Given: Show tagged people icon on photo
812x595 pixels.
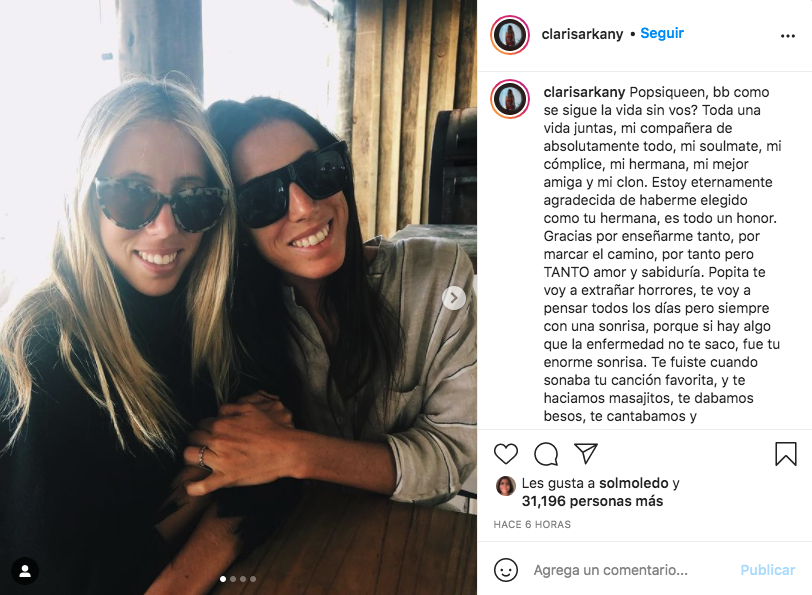Looking at the screenshot, I should coord(25,571).
